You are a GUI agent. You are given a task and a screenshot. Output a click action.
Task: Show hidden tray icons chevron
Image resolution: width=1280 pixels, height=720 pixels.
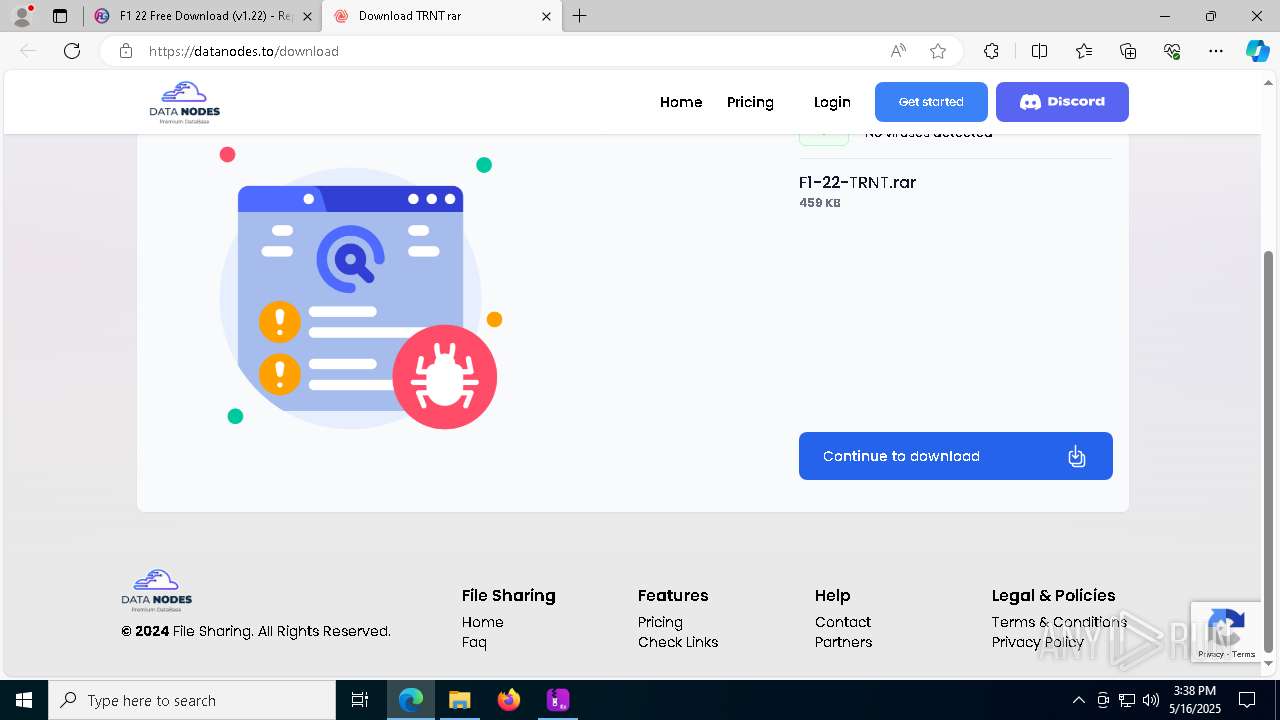click(1078, 700)
